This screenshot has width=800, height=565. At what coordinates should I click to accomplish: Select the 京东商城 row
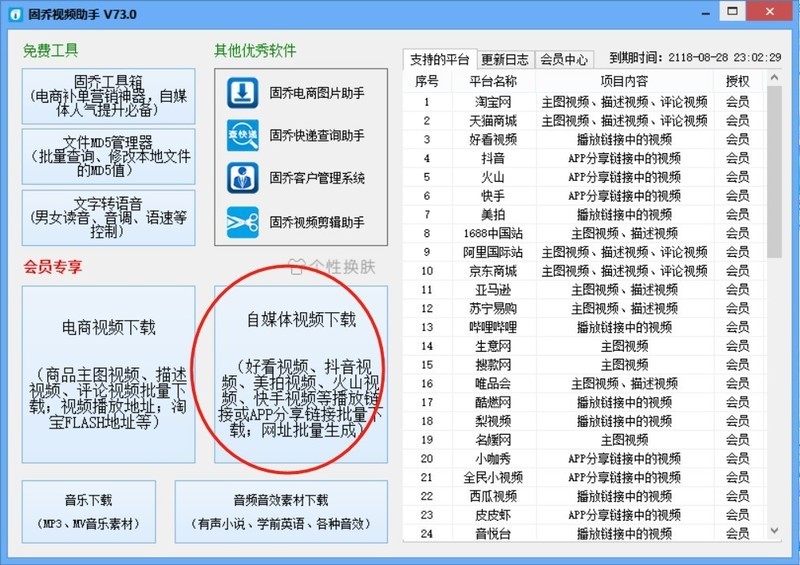pyautogui.click(x=585, y=271)
